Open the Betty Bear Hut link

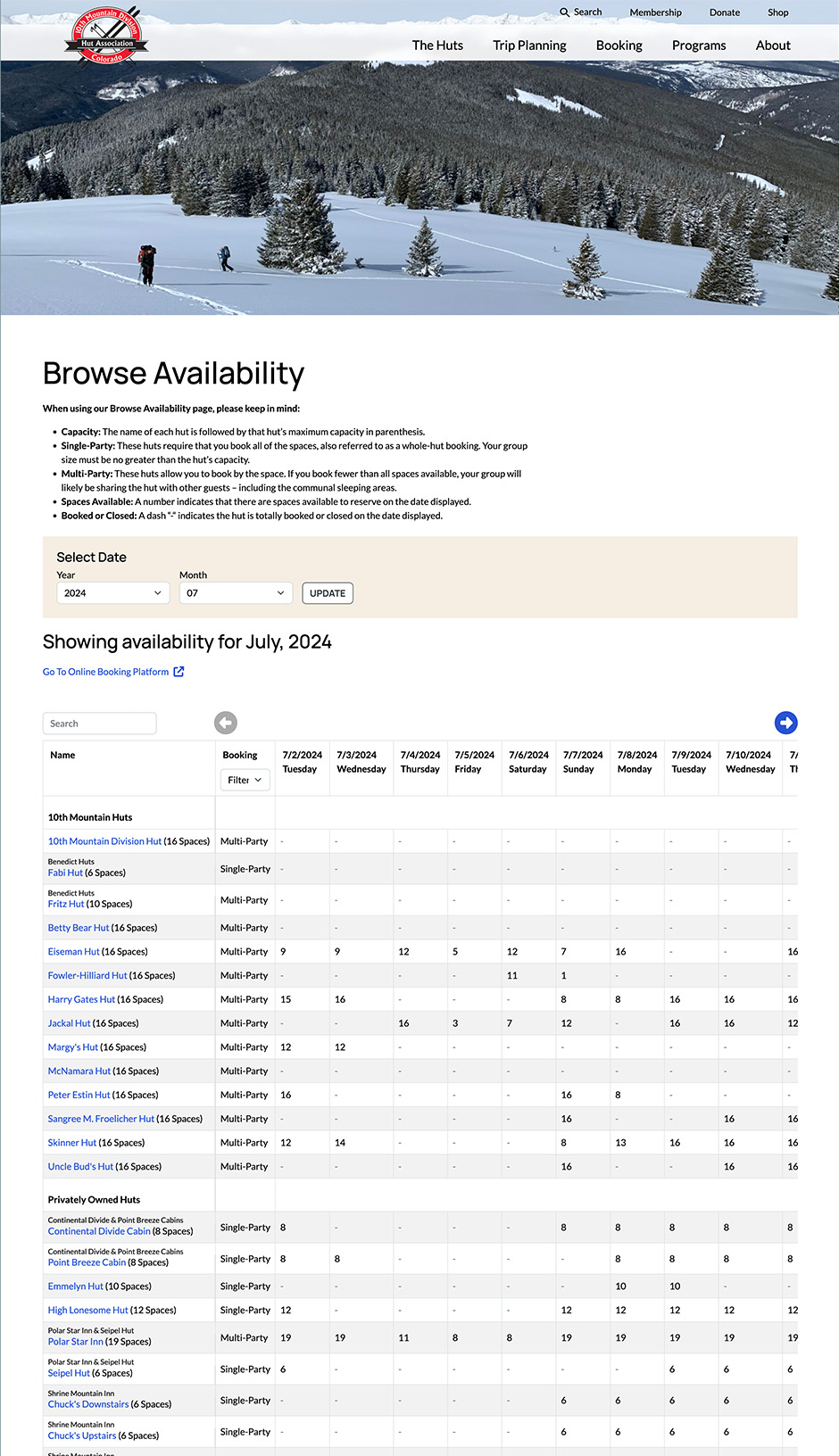click(x=79, y=928)
